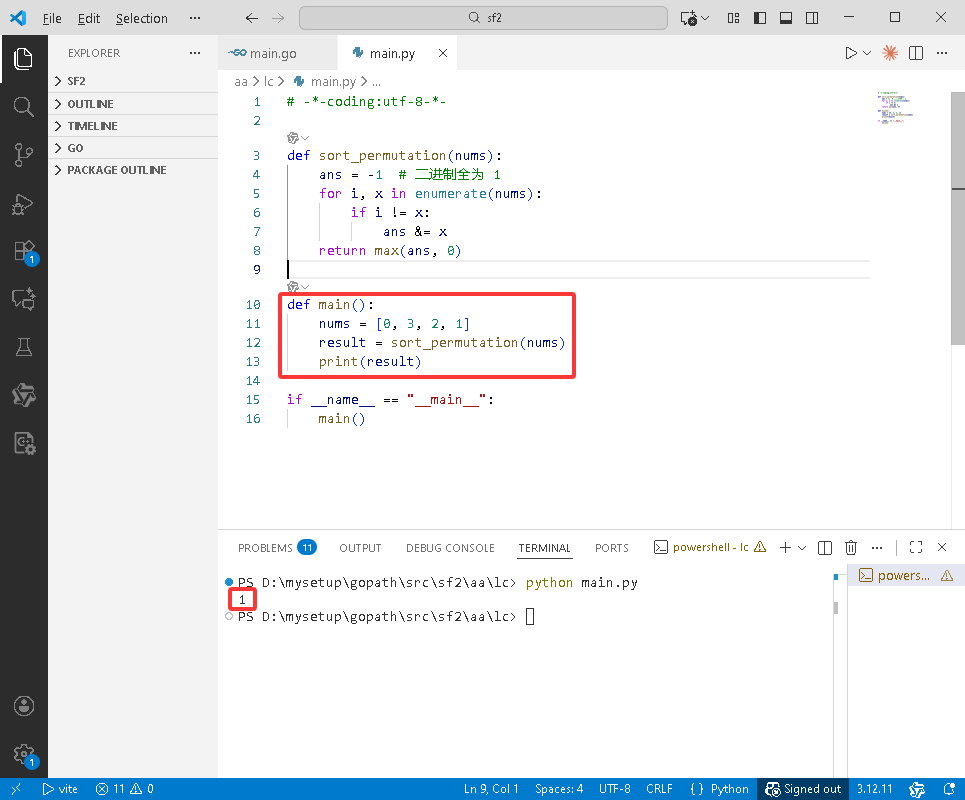Expand the SF2 folder section
Image resolution: width=965 pixels, height=800 pixels.
click(133, 81)
